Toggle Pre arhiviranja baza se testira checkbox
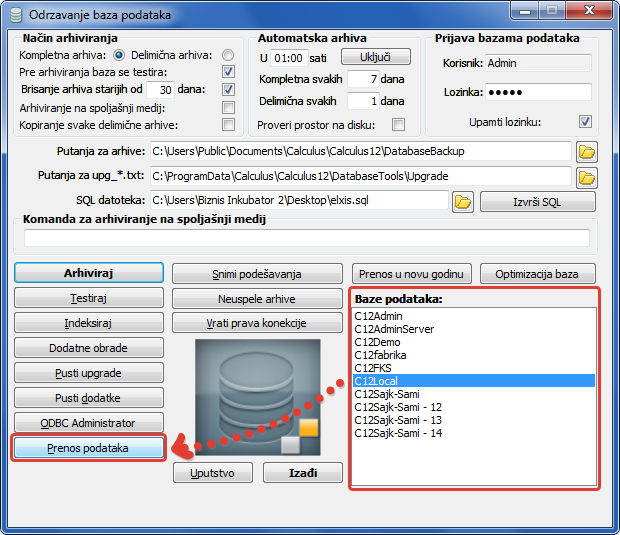This screenshot has width=620, height=535. pos(228,72)
